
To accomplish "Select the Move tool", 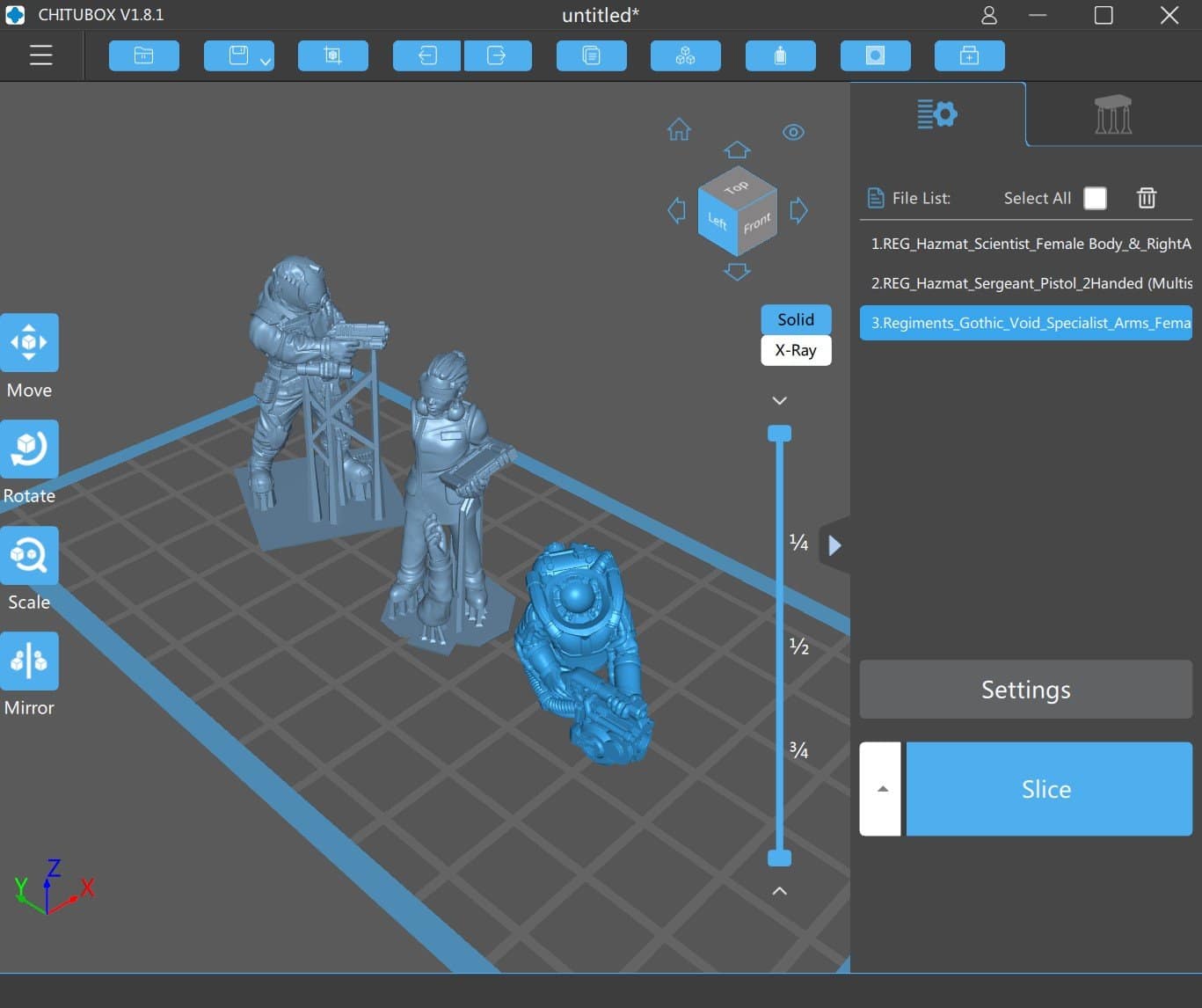I will point(29,342).
